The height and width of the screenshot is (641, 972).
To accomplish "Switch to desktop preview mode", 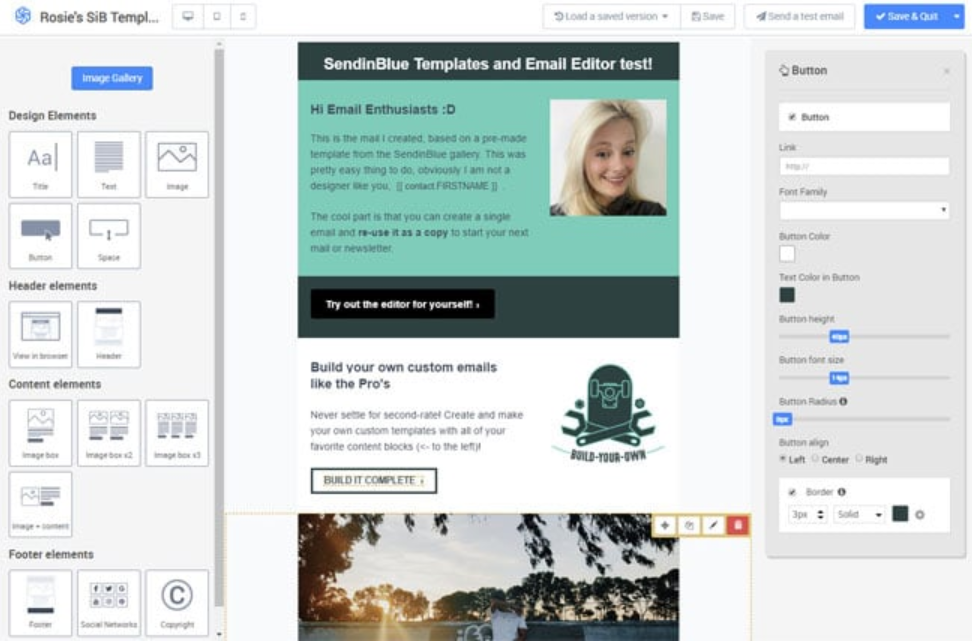I will click(188, 16).
